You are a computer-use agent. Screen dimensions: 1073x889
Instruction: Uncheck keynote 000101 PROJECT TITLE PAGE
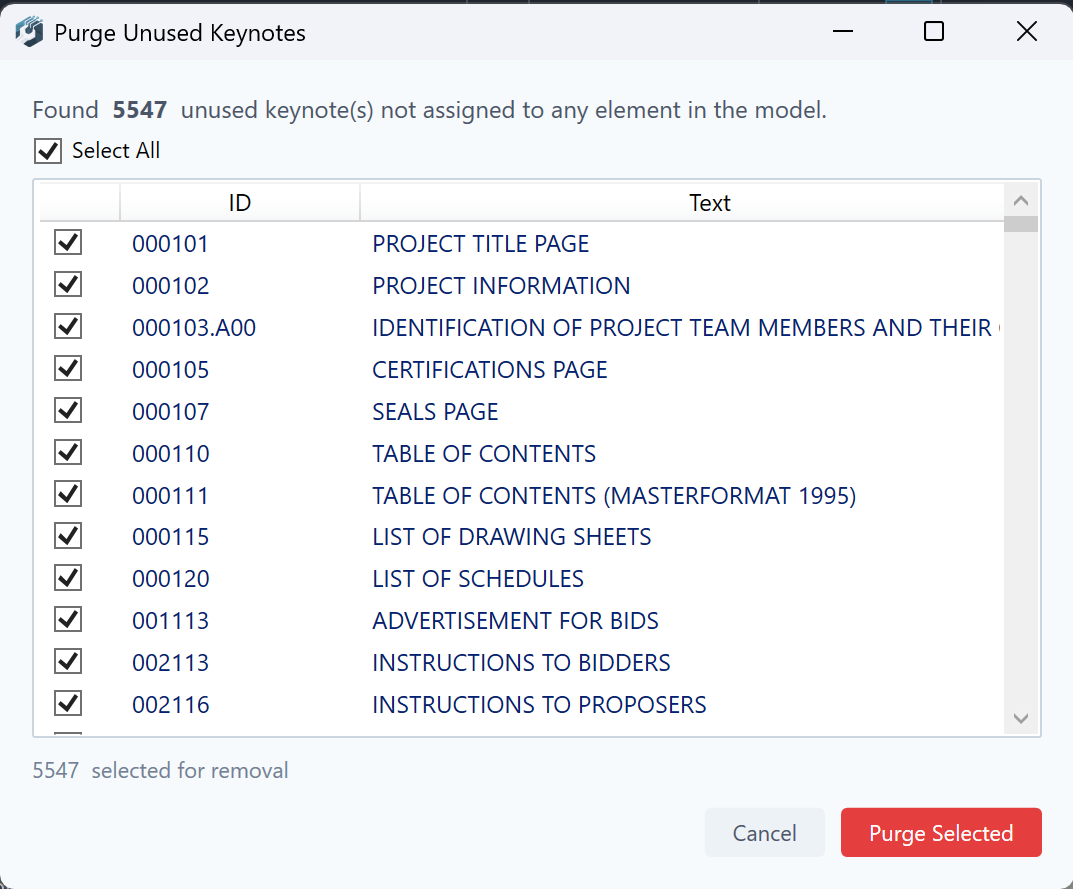pyautogui.click(x=68, y=243)
